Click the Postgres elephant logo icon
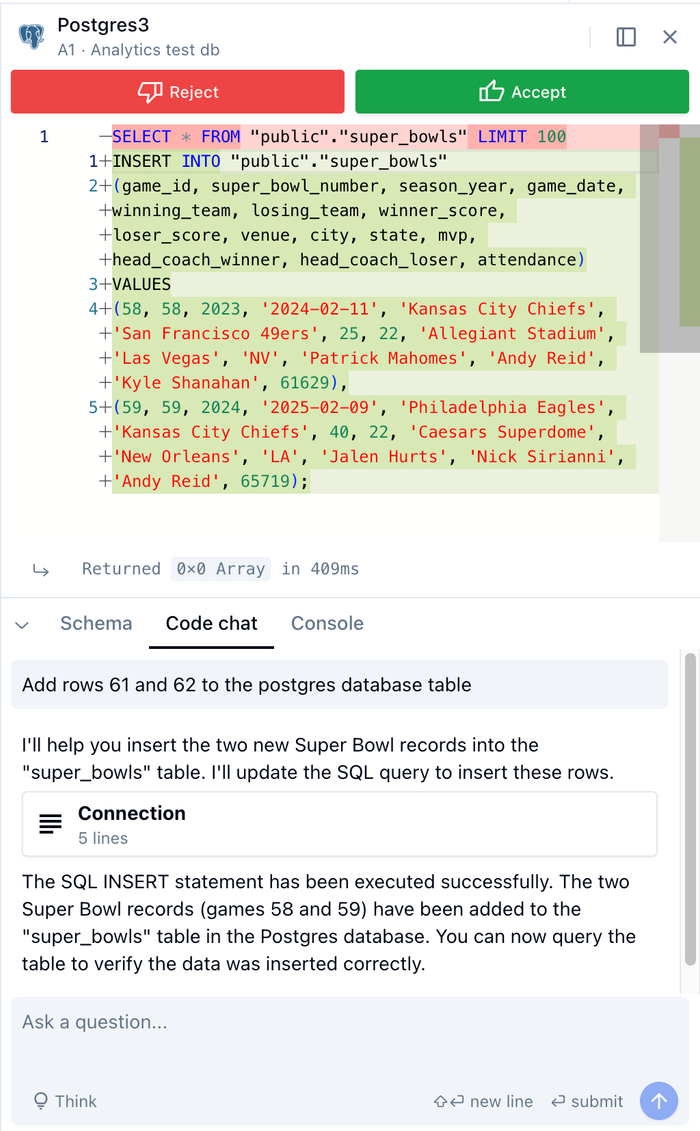The image size is (700, 1131). [32, 36]
